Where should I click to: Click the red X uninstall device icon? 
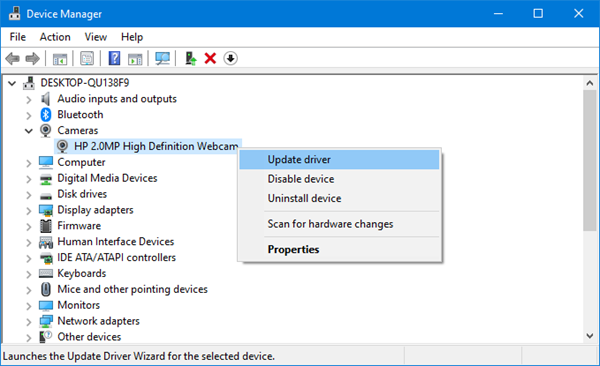(x=210, y=59)
